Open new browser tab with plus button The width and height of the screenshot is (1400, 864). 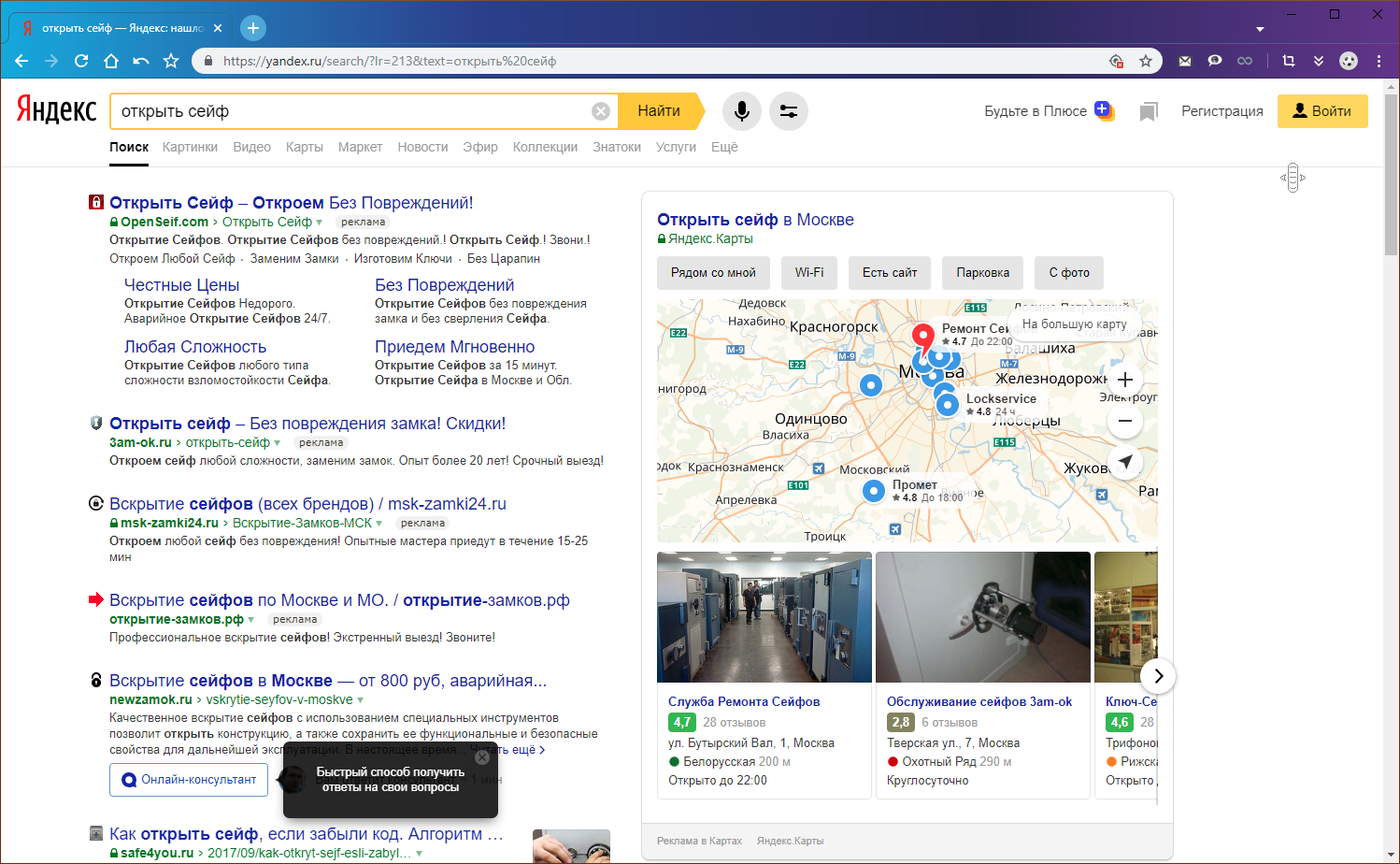[x=253, y=28]
